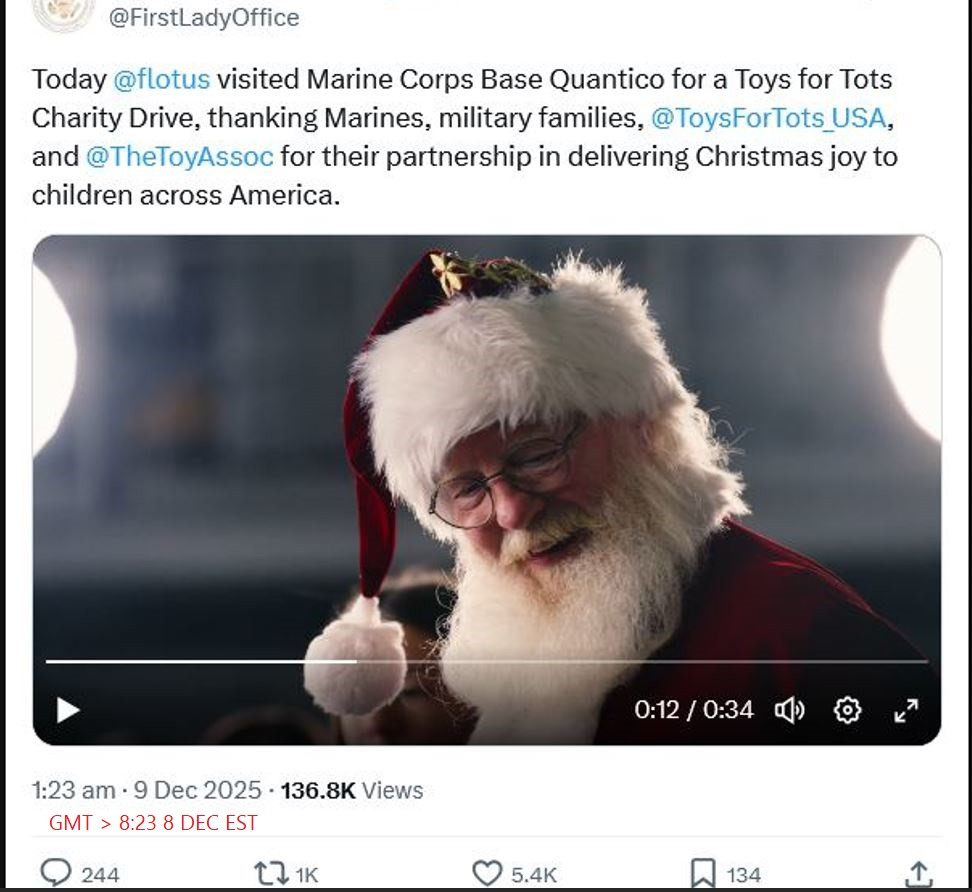Viewport: 972px width, 892px height.
Task: Open the @FirstLadyOffice handle
Action: tap(203, 17)
